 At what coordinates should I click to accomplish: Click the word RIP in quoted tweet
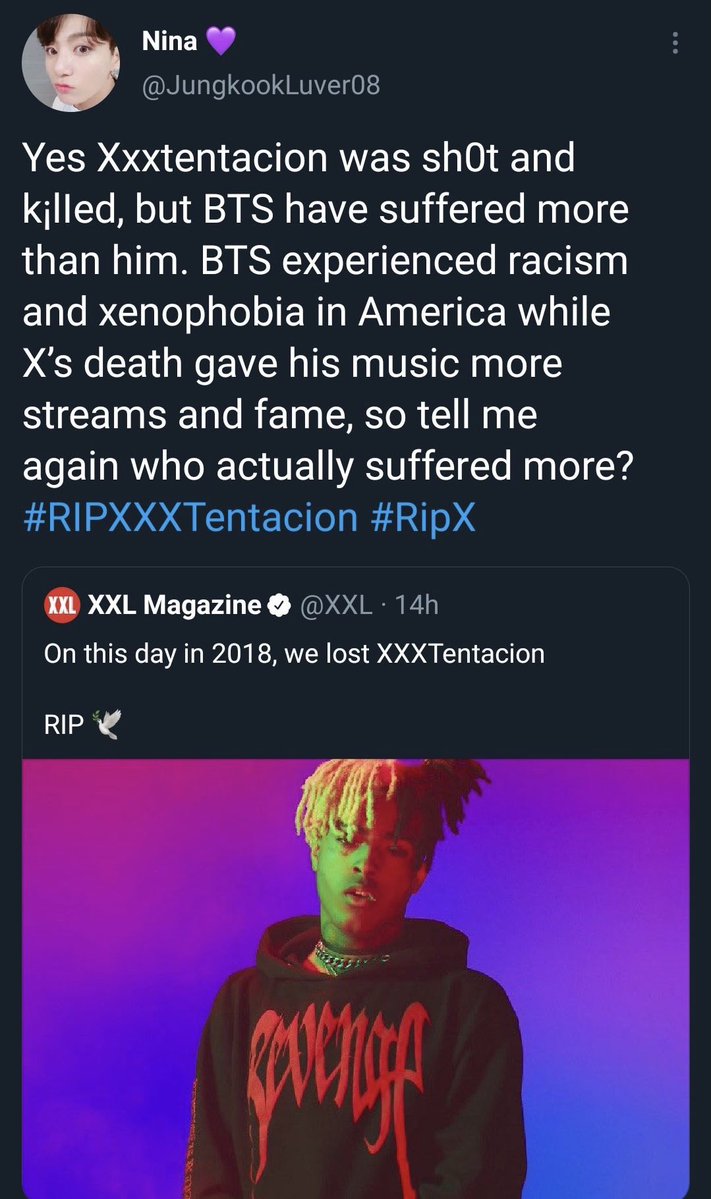point(64,725)
